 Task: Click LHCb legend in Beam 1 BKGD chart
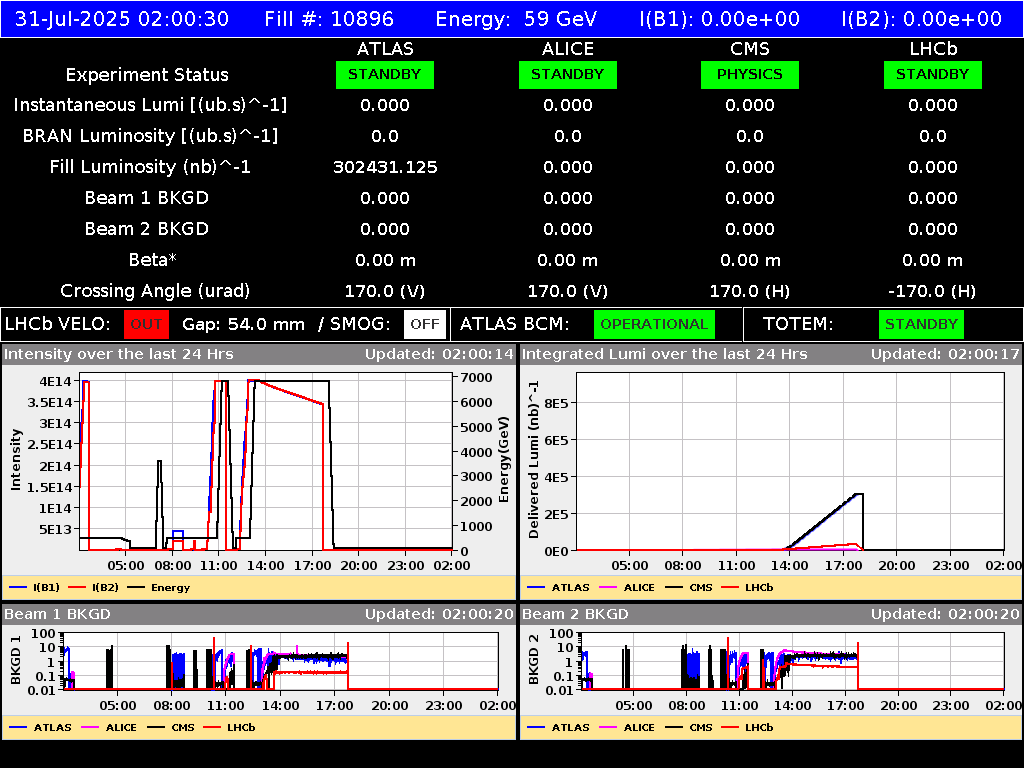coord(229,727)
